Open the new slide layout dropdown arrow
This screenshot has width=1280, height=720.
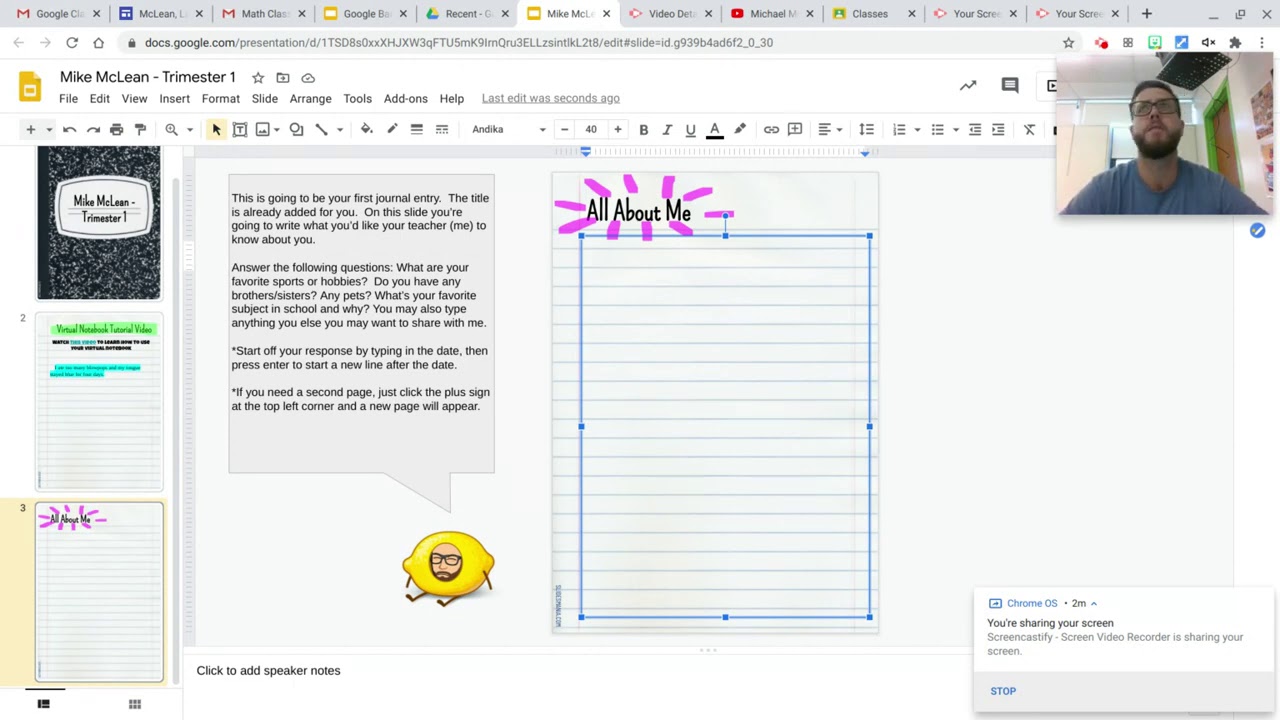48,129
